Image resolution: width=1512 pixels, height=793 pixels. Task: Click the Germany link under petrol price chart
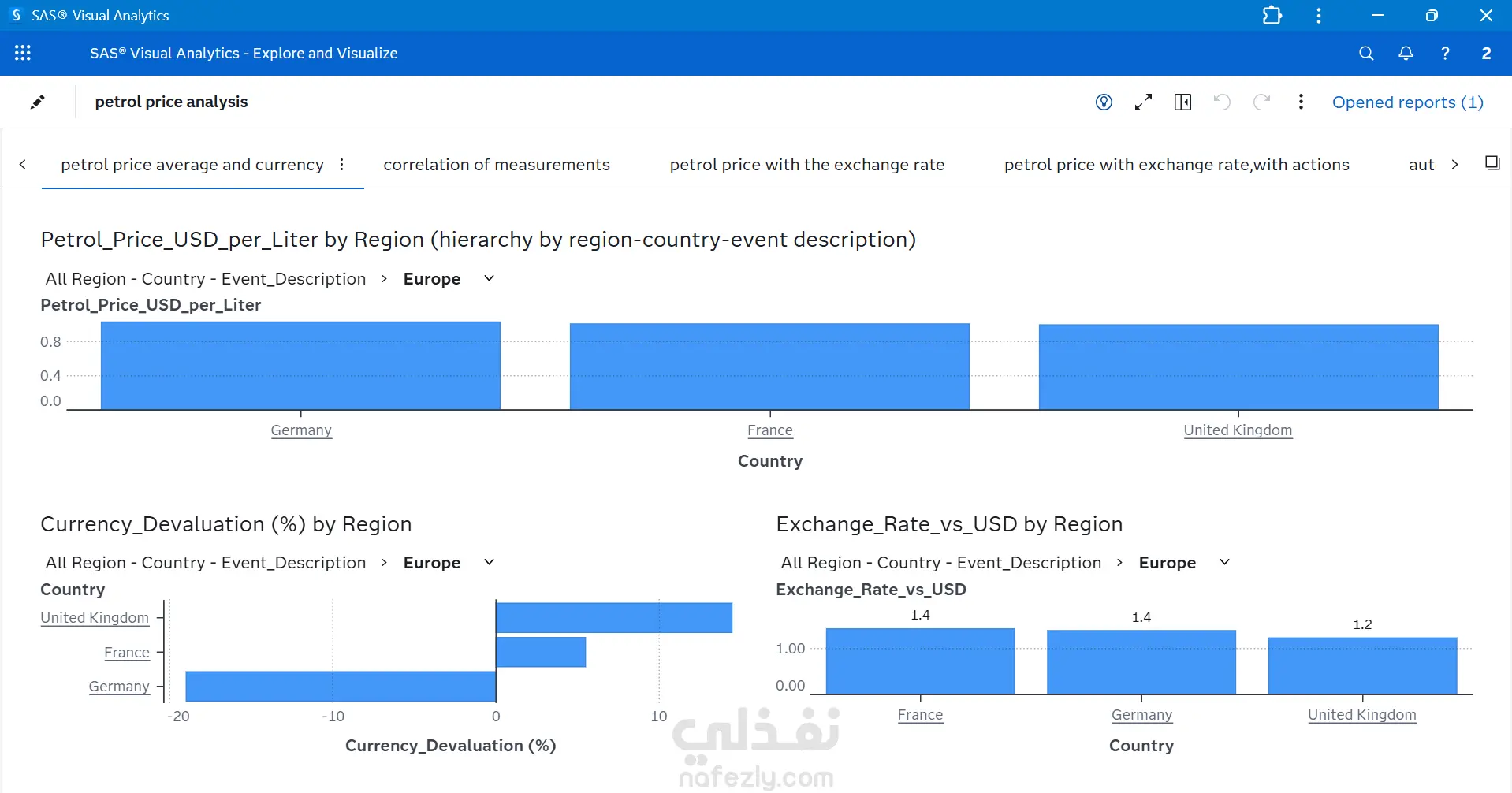pos(301,430)
